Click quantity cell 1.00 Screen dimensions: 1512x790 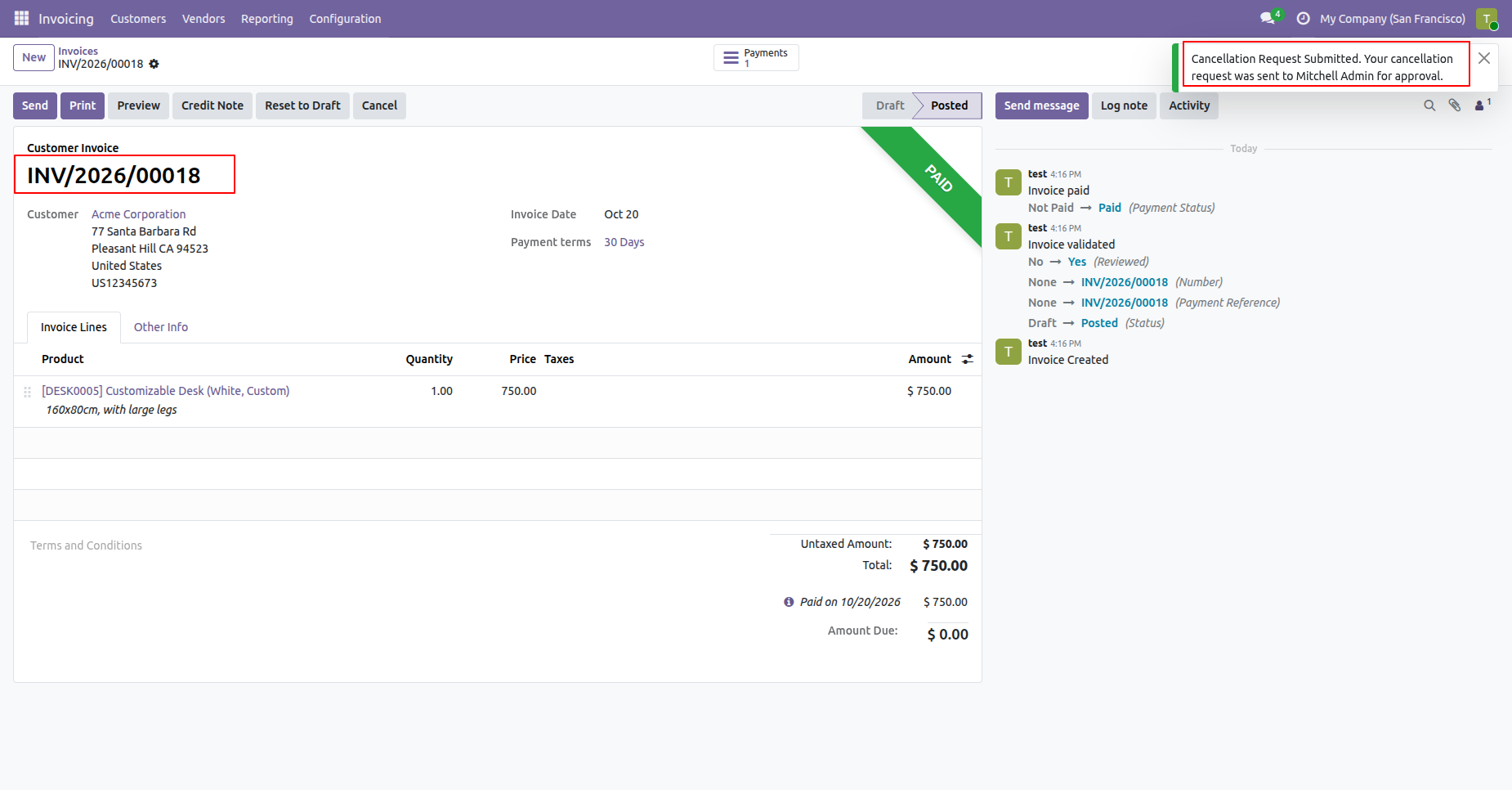442,391
